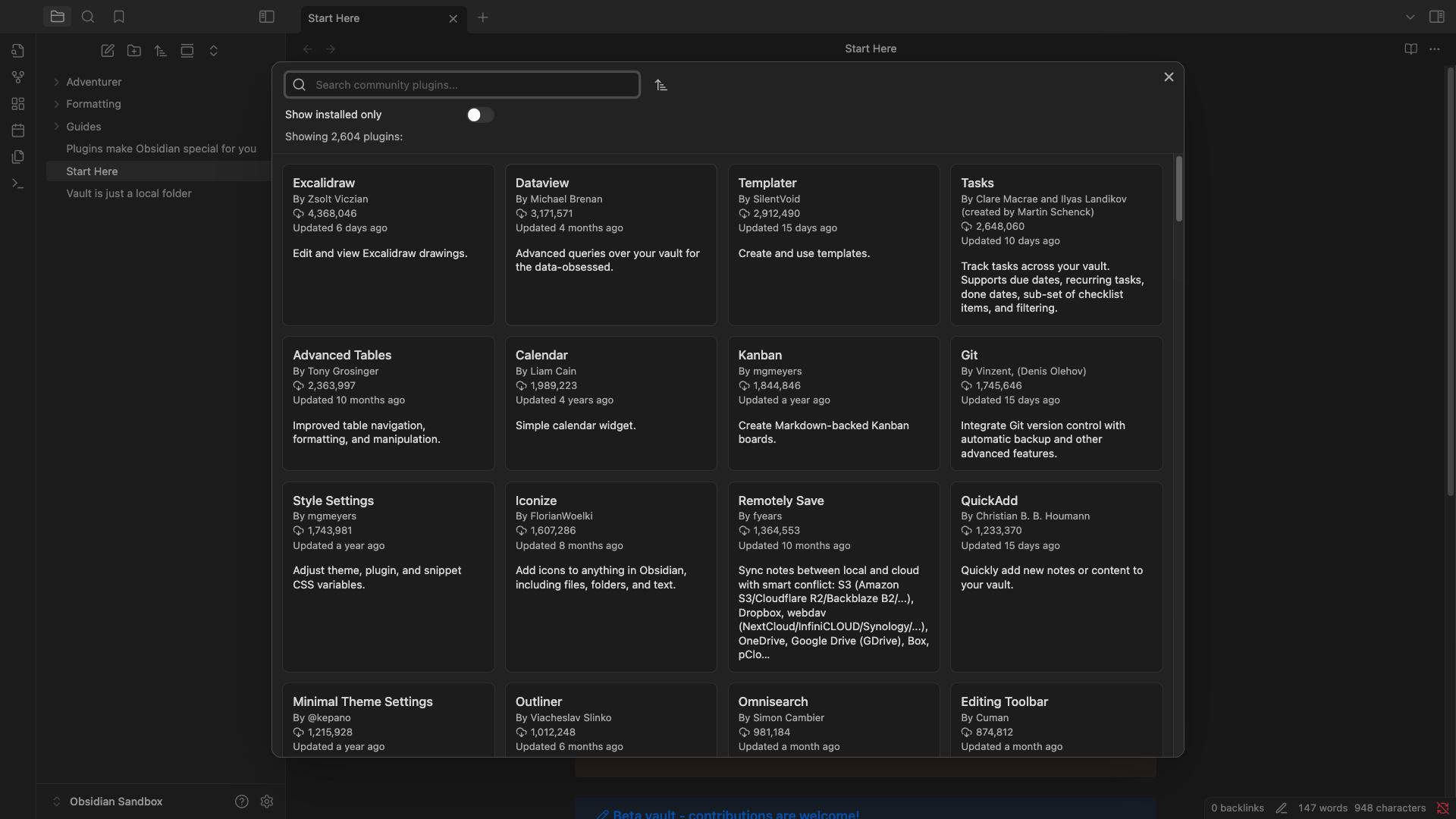
Task: Open today's daily note calendar icon
Action: [x=18, y=130]
